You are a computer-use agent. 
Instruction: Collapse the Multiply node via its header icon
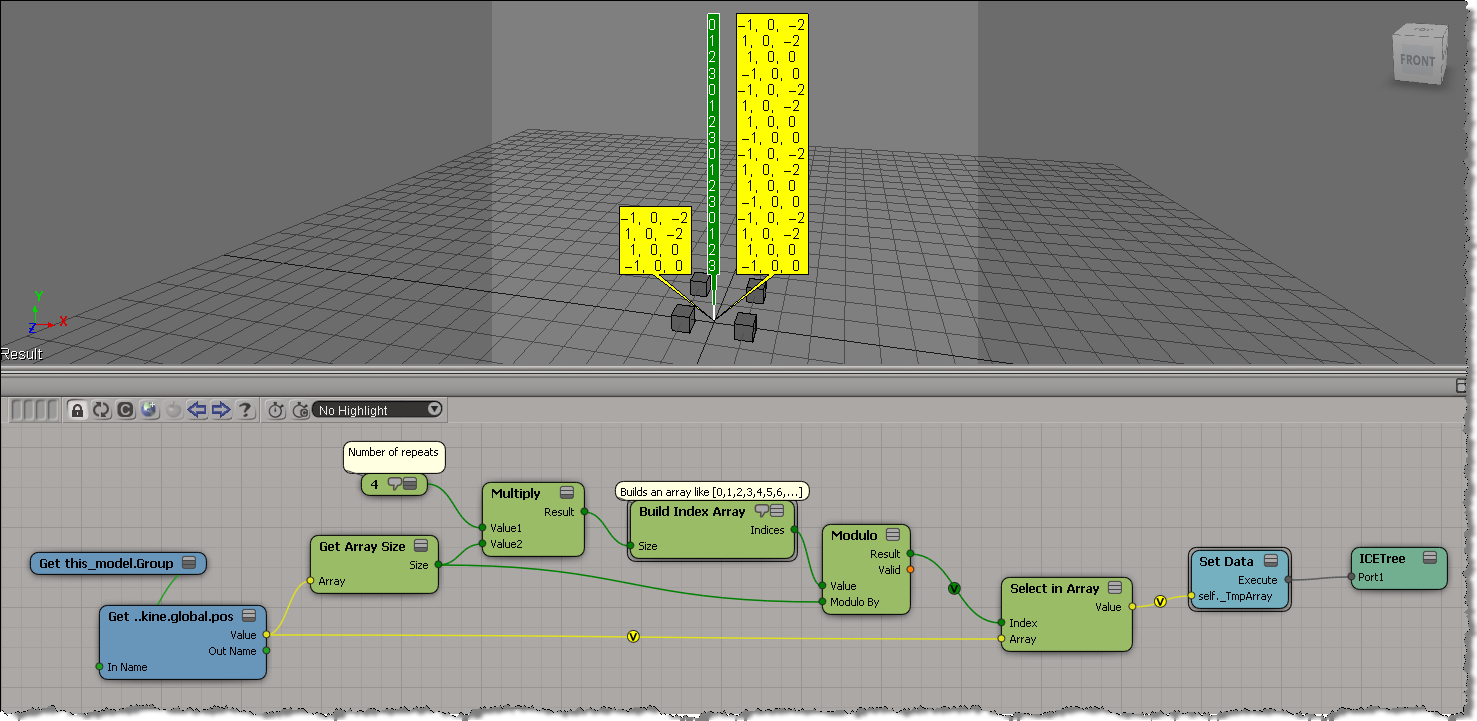[x=567, y=493]
